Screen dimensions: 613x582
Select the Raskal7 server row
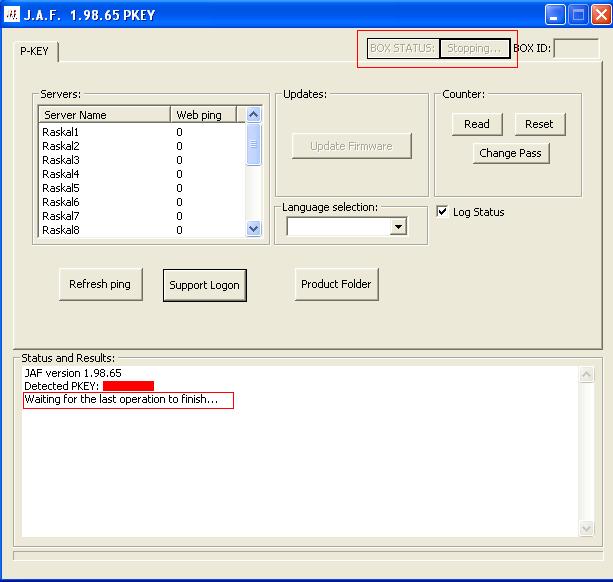click(142, 217)
